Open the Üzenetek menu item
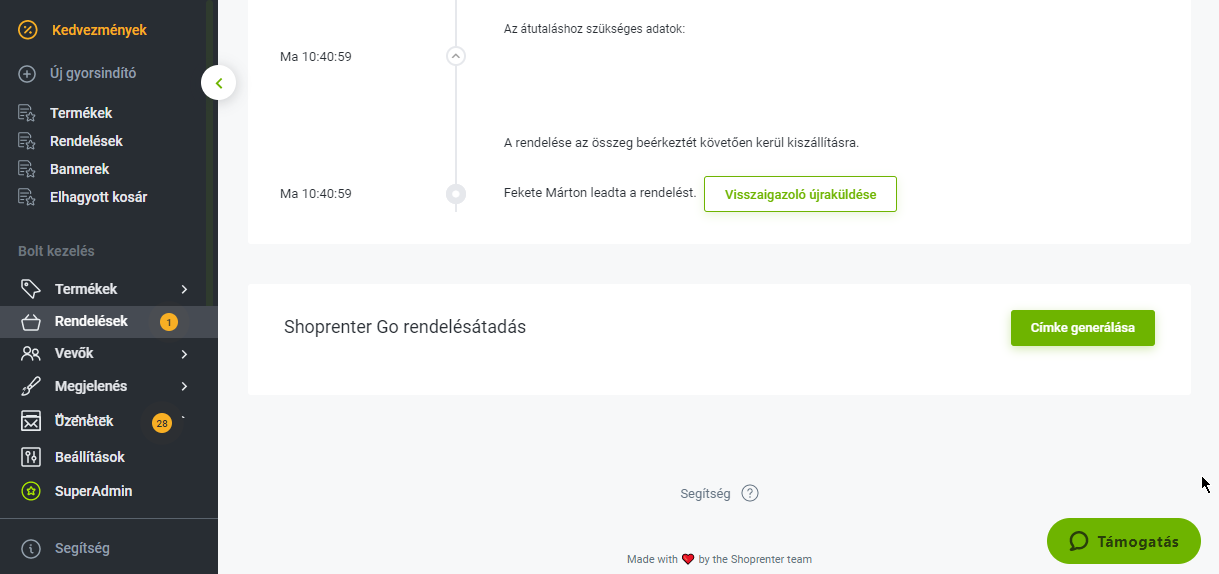The image size is (1219, 574). tap(109, 421)
